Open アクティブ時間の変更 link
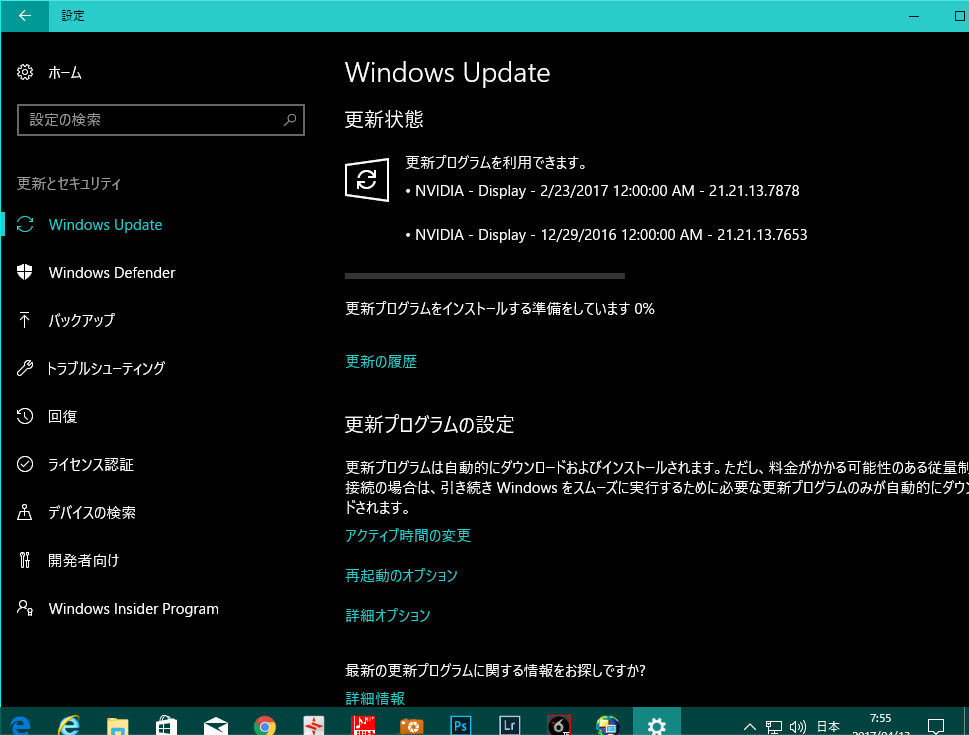The width and height of the screenshot is (969, 735). tap(408, 535)
